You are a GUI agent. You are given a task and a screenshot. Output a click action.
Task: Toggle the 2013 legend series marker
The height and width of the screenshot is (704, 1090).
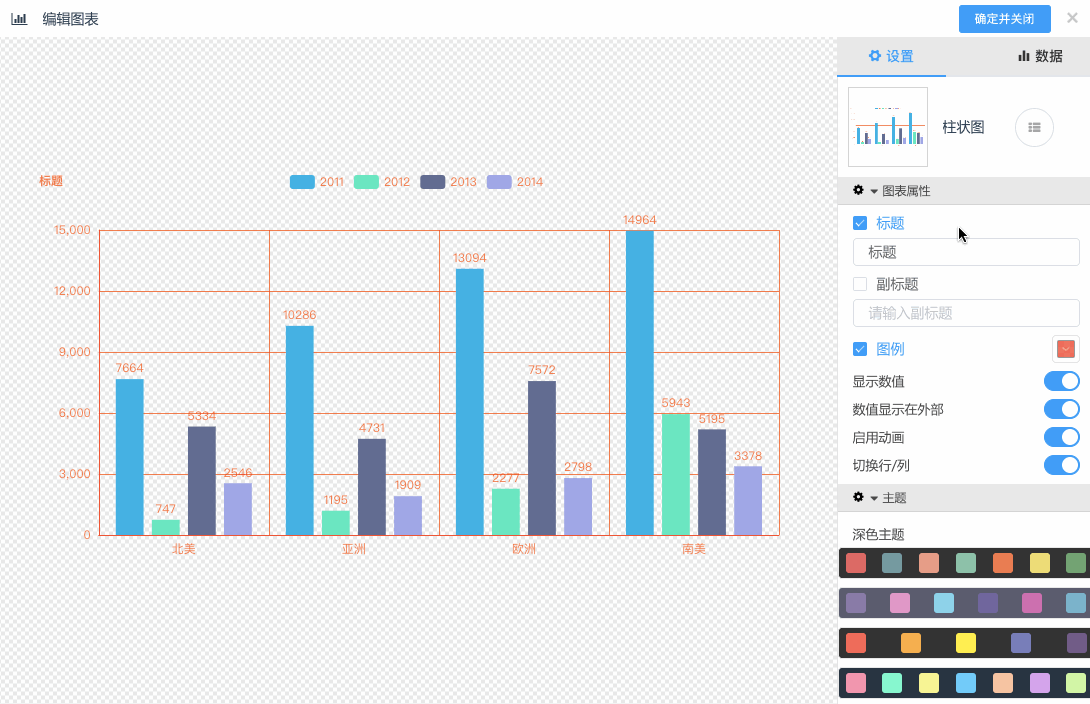(432, 182)
